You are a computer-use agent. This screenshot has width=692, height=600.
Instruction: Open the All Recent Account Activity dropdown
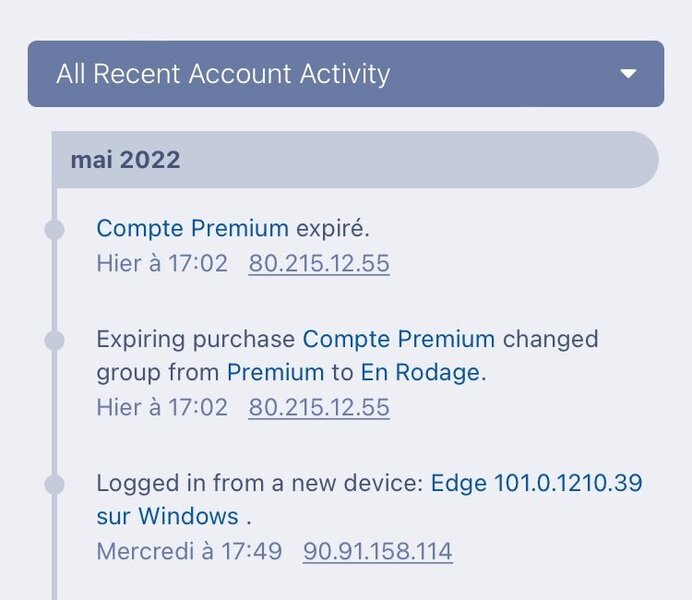[345, 74]
